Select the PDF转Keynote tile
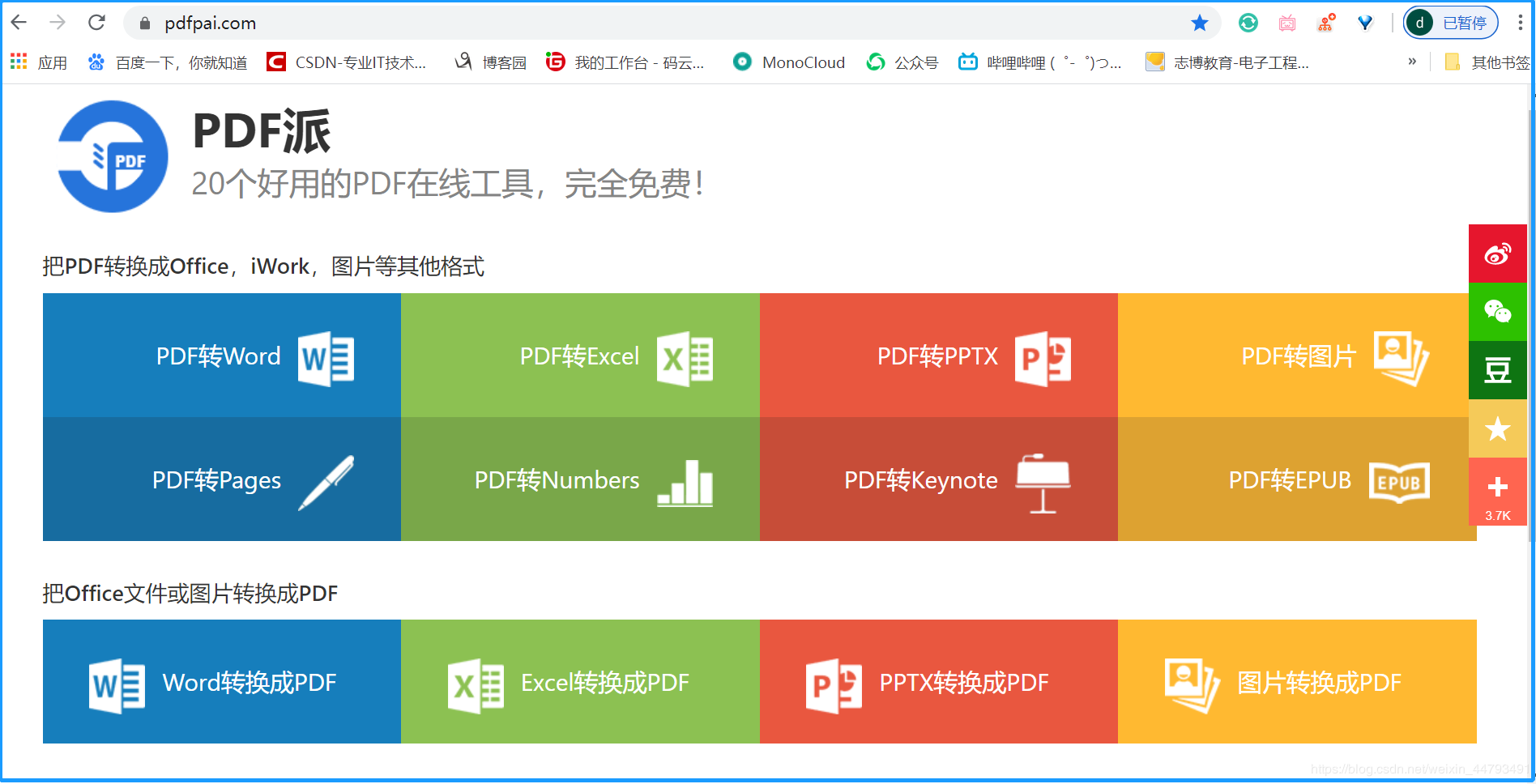The image size is (1536, 784). (939, 479)
